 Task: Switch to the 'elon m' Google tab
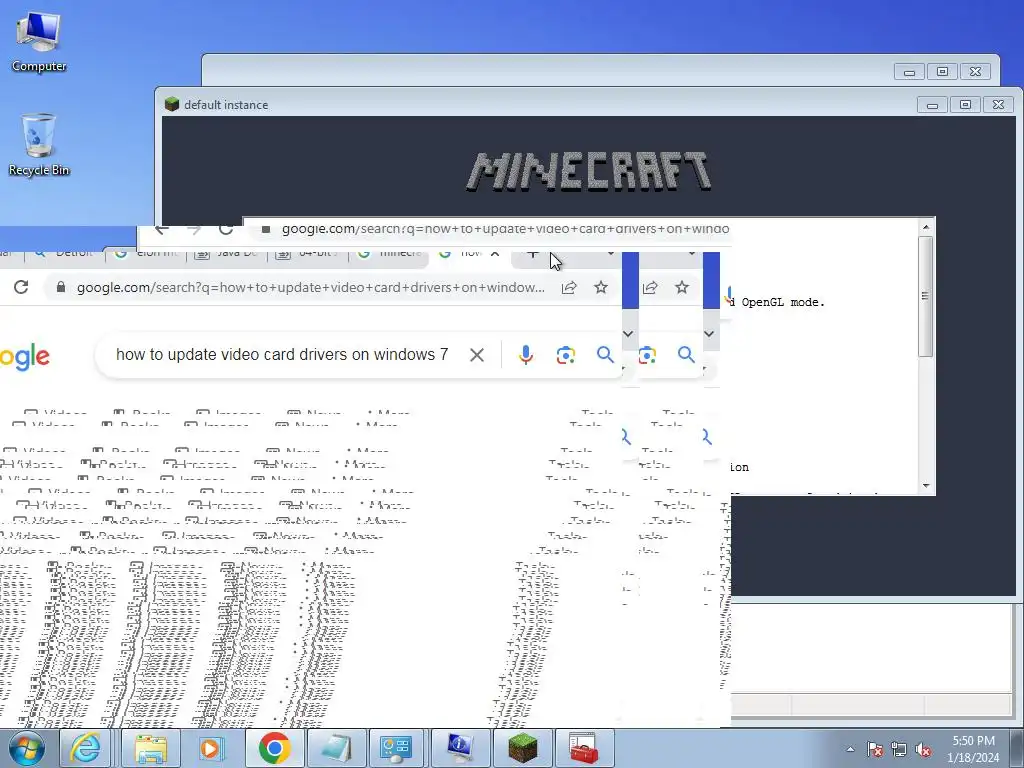coord(146,253)
